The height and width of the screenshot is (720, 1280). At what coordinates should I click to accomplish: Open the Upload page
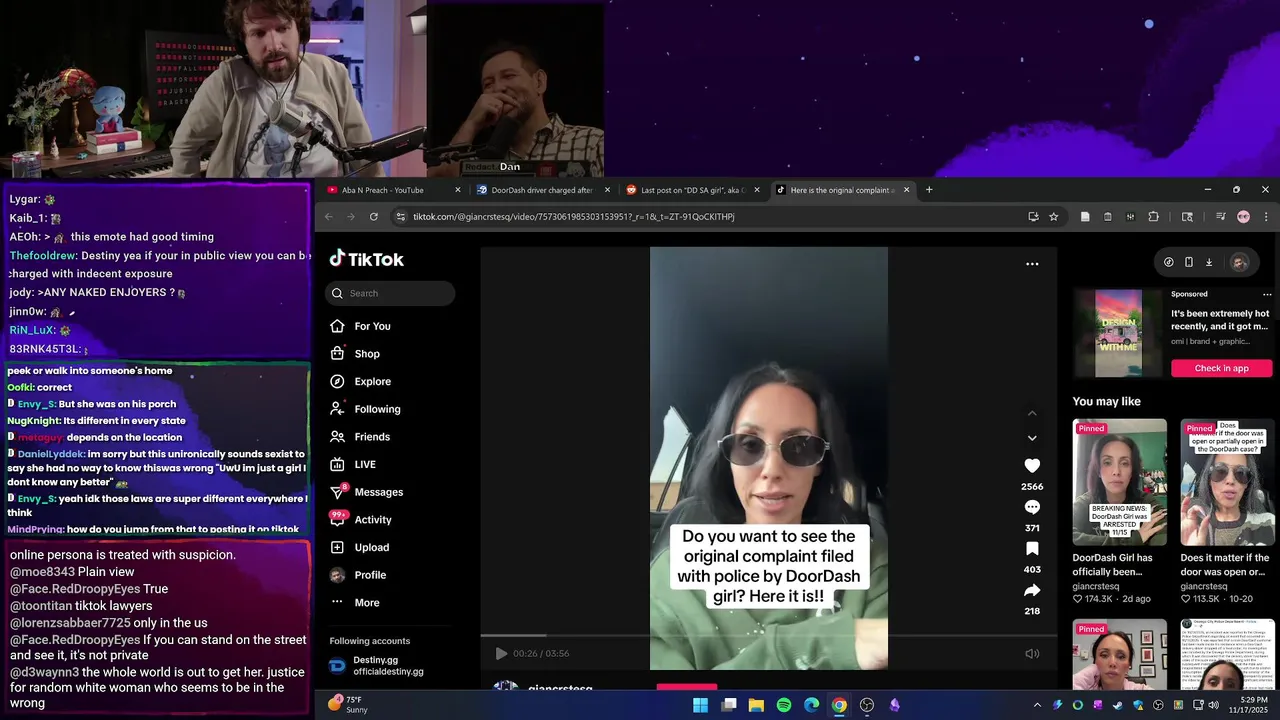pos(360,547)
